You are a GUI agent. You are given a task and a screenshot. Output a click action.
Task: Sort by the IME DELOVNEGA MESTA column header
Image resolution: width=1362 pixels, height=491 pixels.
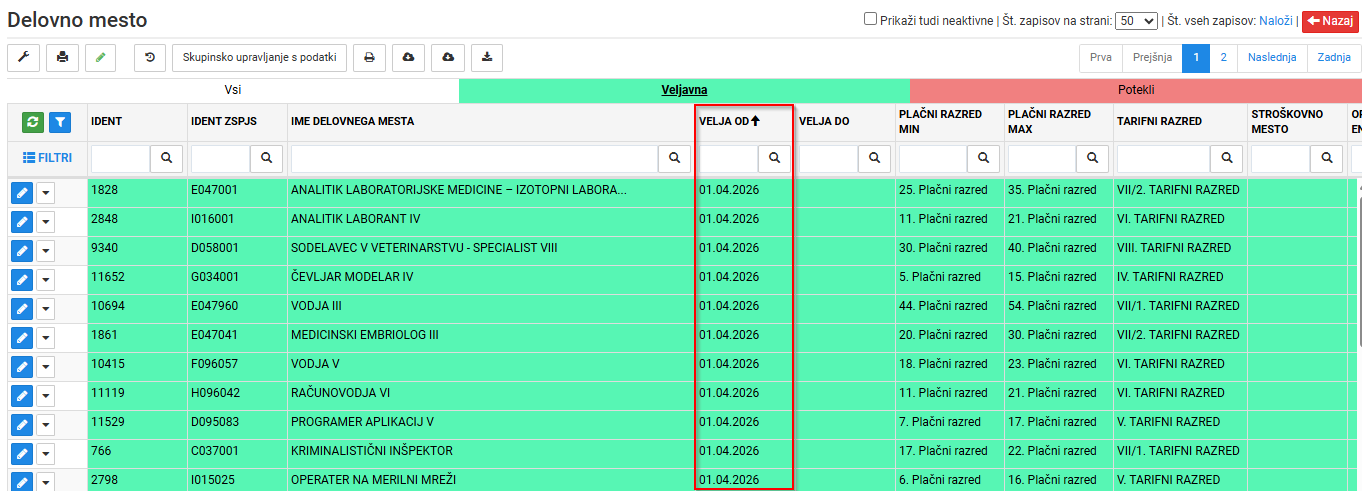tap(352, 122)
